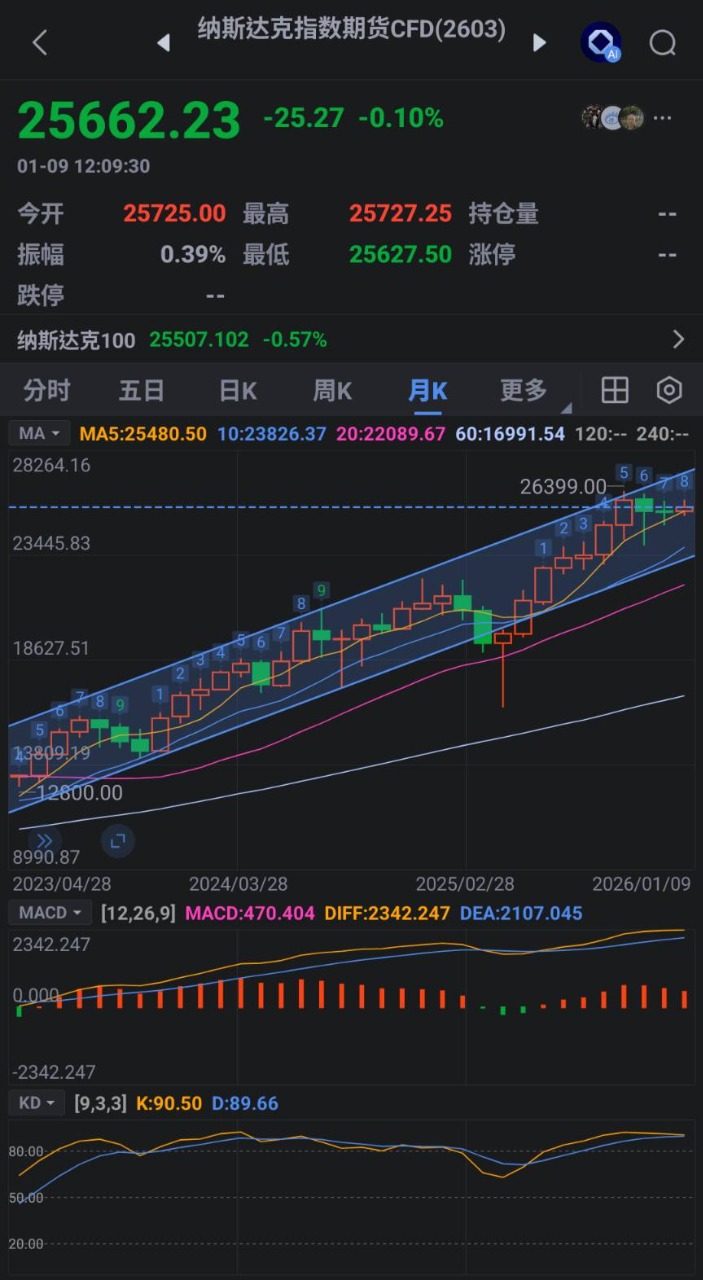The height and width of the screenshot is (1280, 703).
Task: Tap the 最高 value 25727.25
Action: click(x=401, y=213)
